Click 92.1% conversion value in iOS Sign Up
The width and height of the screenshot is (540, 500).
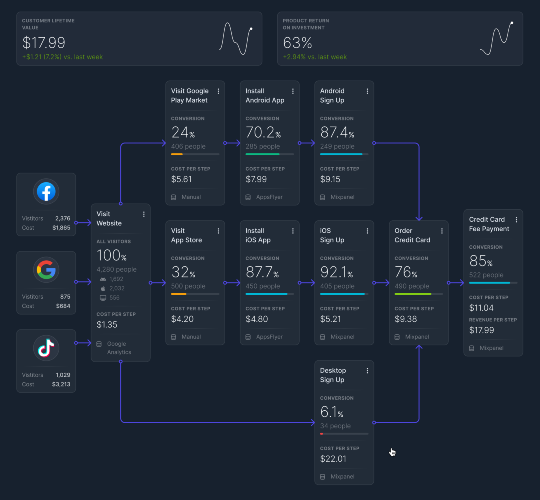click(x=336, y=272)
